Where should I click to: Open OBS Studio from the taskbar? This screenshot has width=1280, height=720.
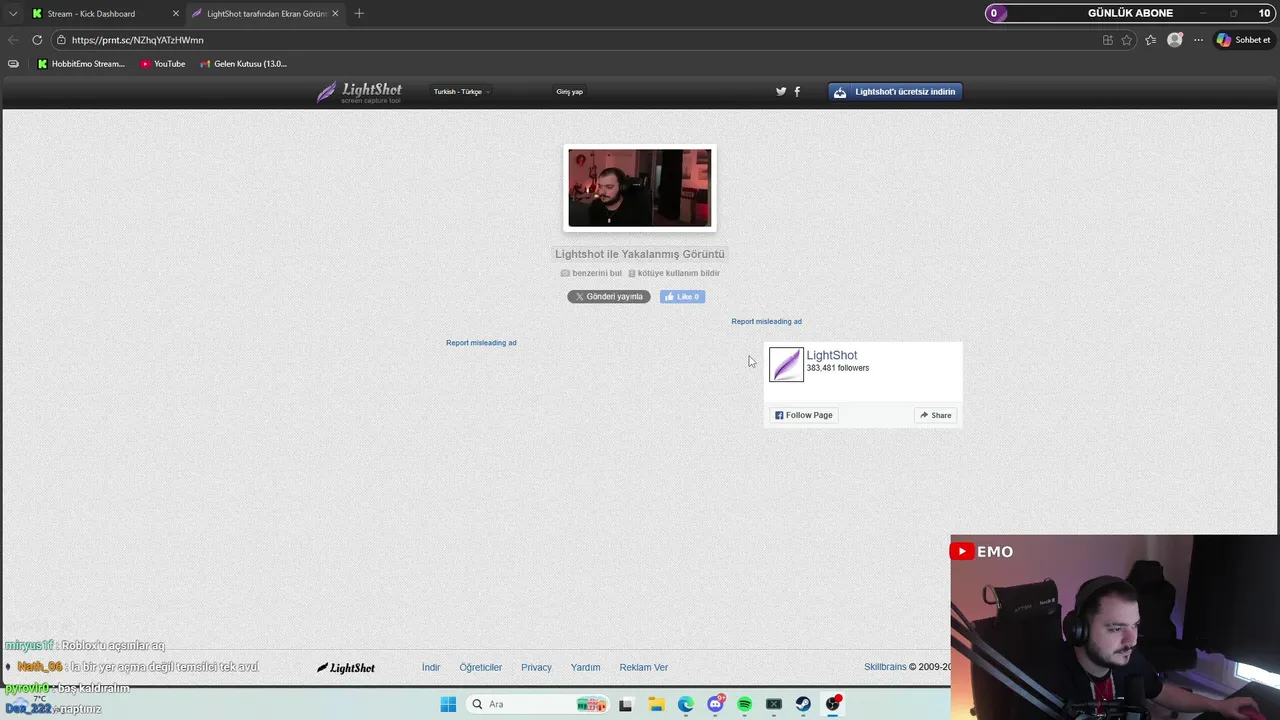pos(833,704)
